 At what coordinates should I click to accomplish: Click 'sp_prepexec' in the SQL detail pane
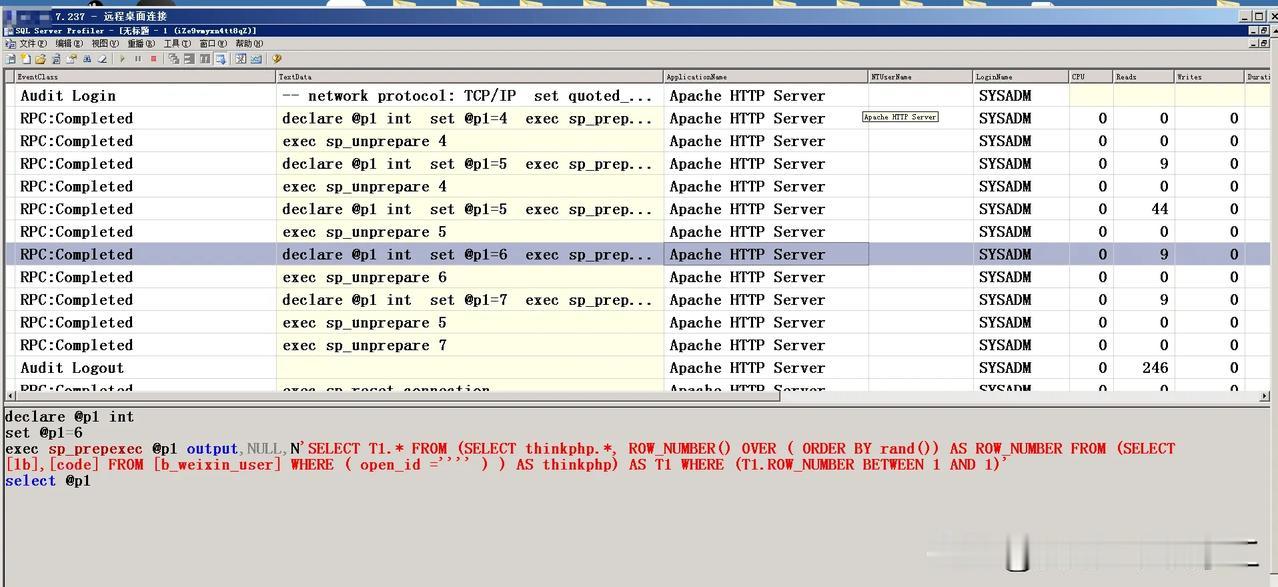click(95, 449)
